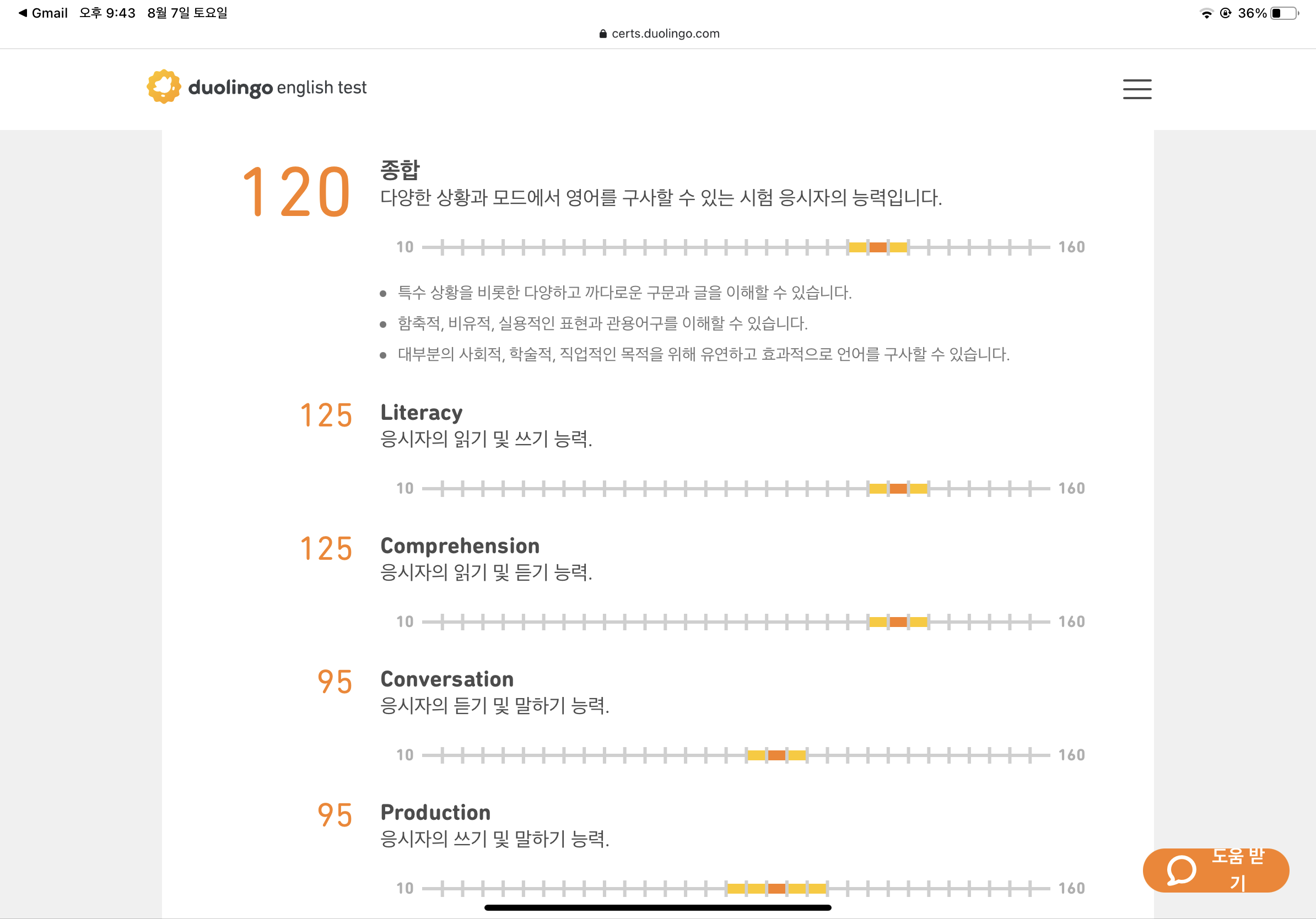1316x919 pixels.
Task: Click the duolingo english test wordmark
Action: click(x=277, y=88)
